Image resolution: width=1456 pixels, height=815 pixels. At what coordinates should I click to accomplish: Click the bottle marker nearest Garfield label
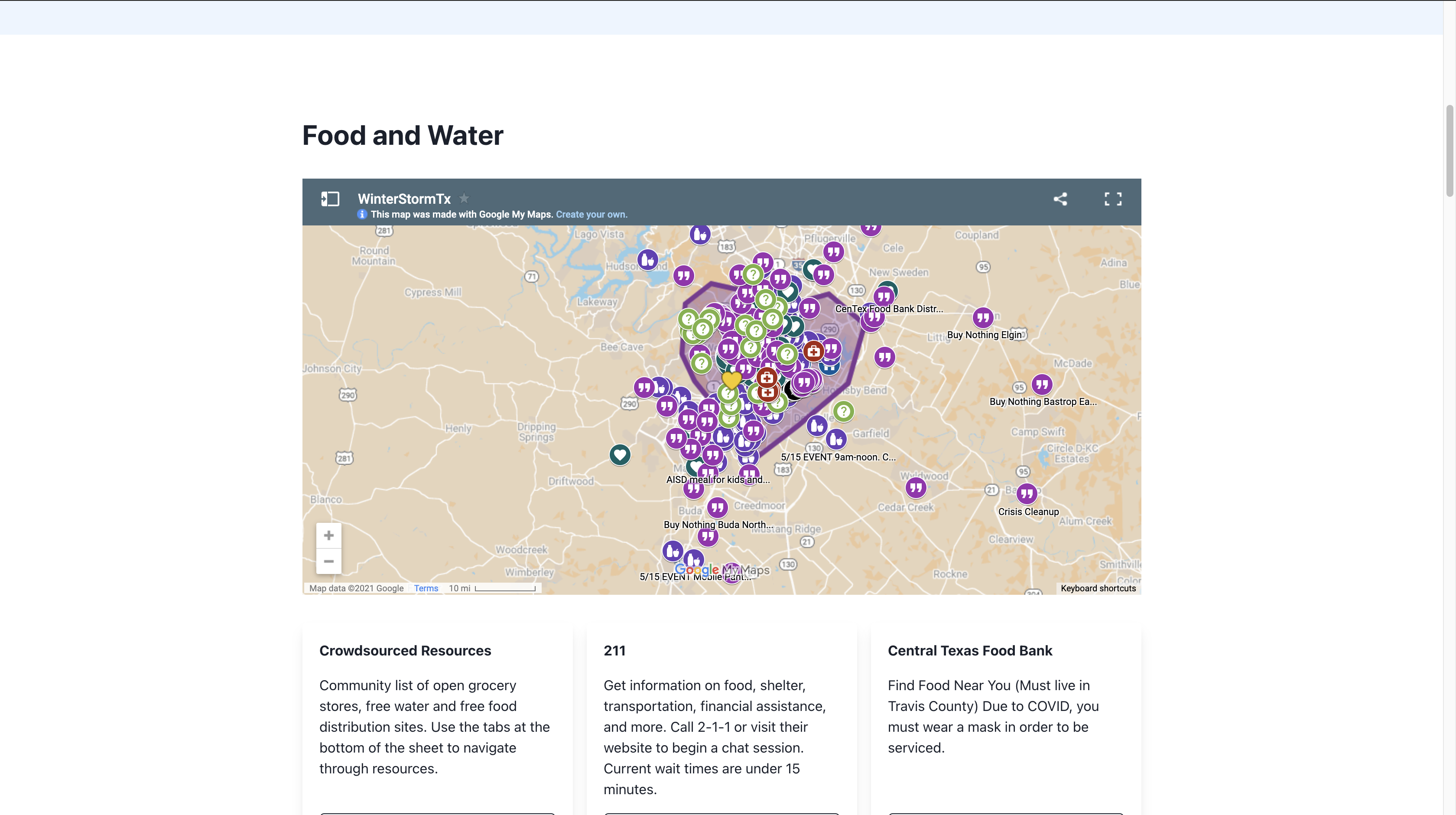click(x=836, y=439)
